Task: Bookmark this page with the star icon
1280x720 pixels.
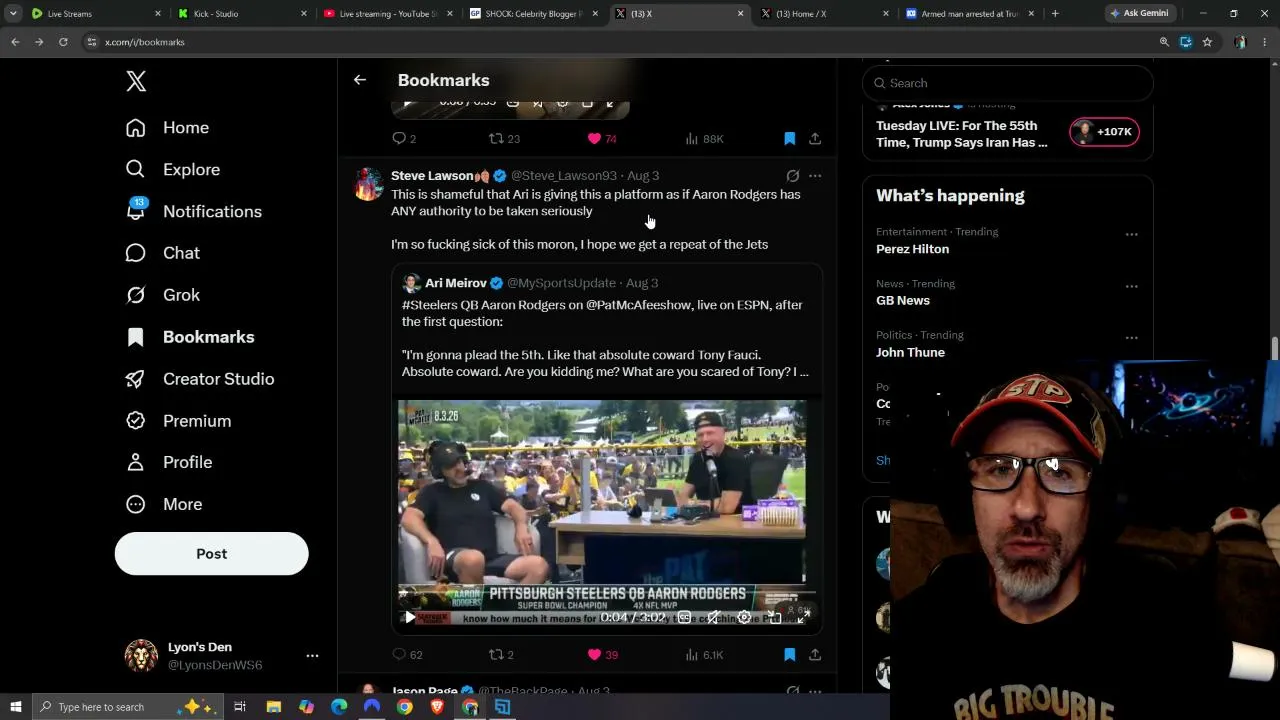Action: (x=1207, y=42)
